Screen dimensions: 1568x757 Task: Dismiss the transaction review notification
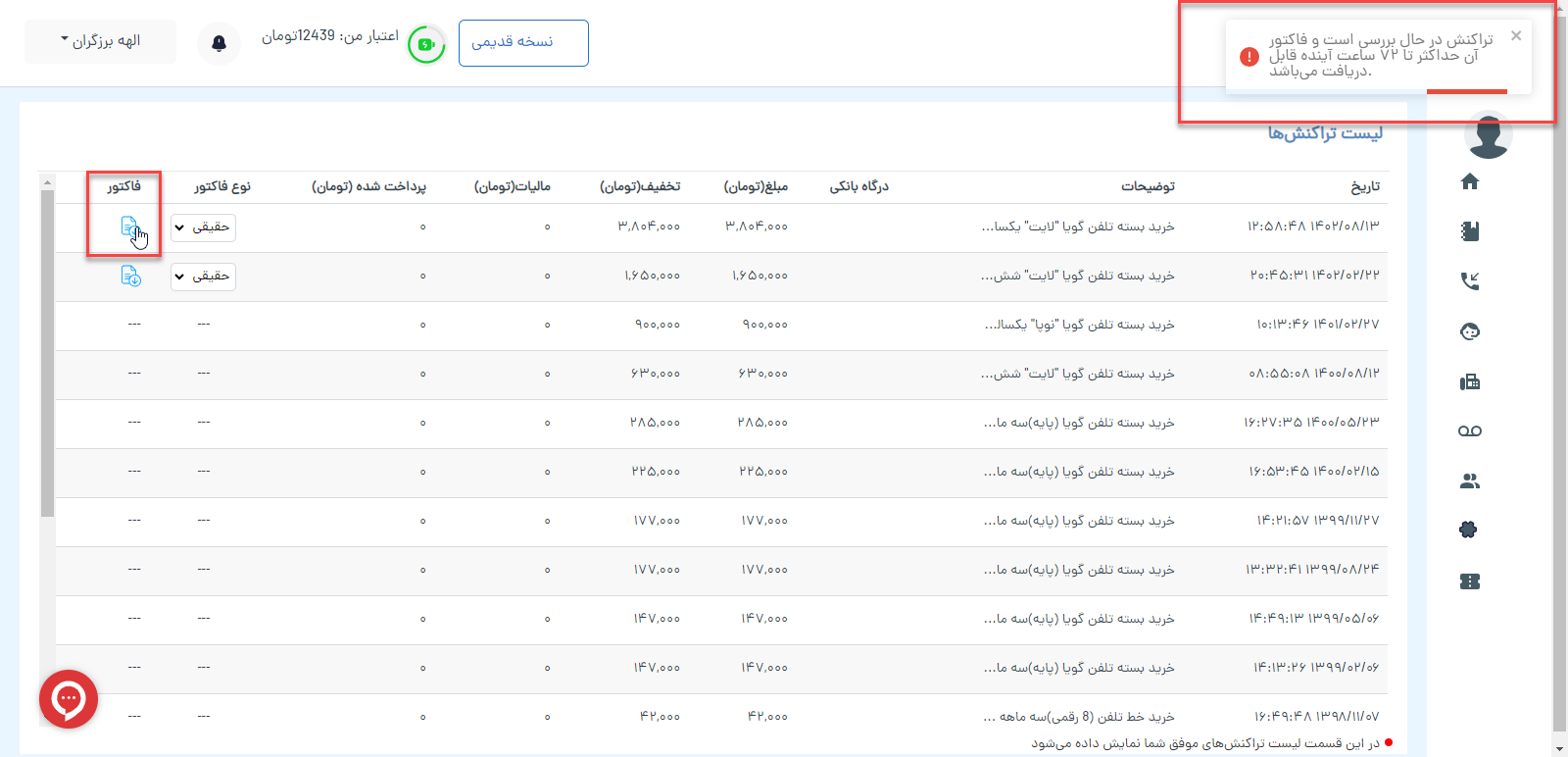[1516, 36]
